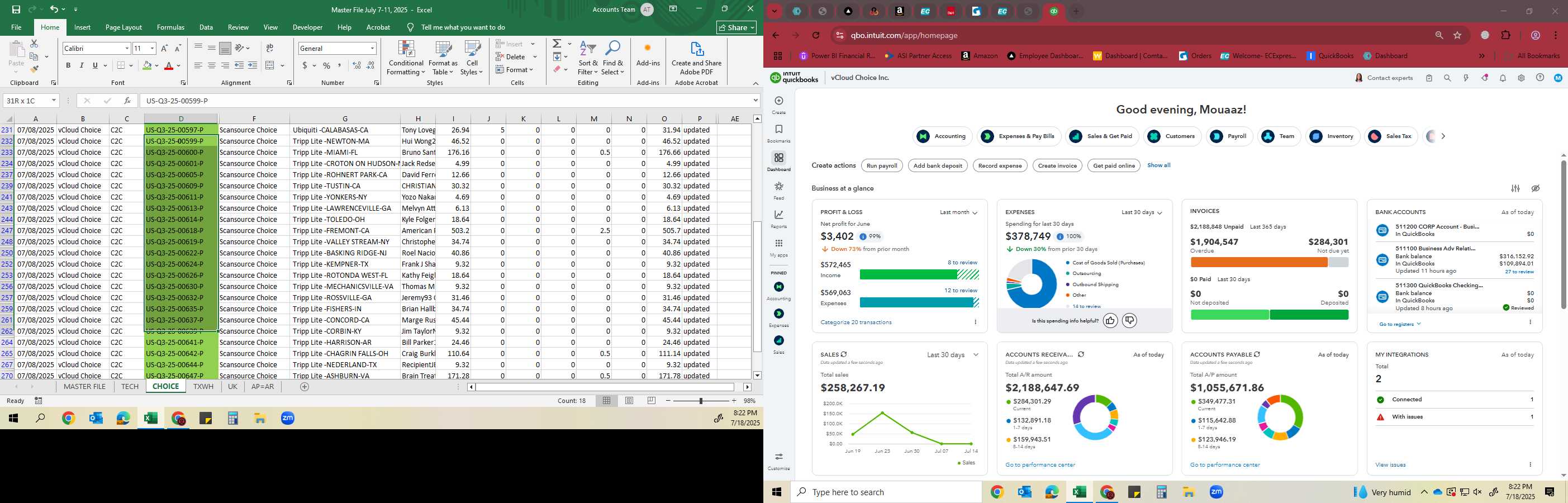The height and width of the screenshot is (503, 1568).
Task: Click the Show all link
Action: coord(1158,165)
